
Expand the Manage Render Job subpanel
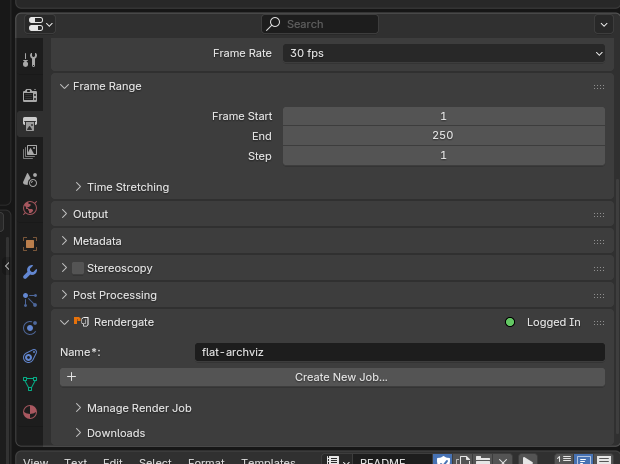[78, 407]
